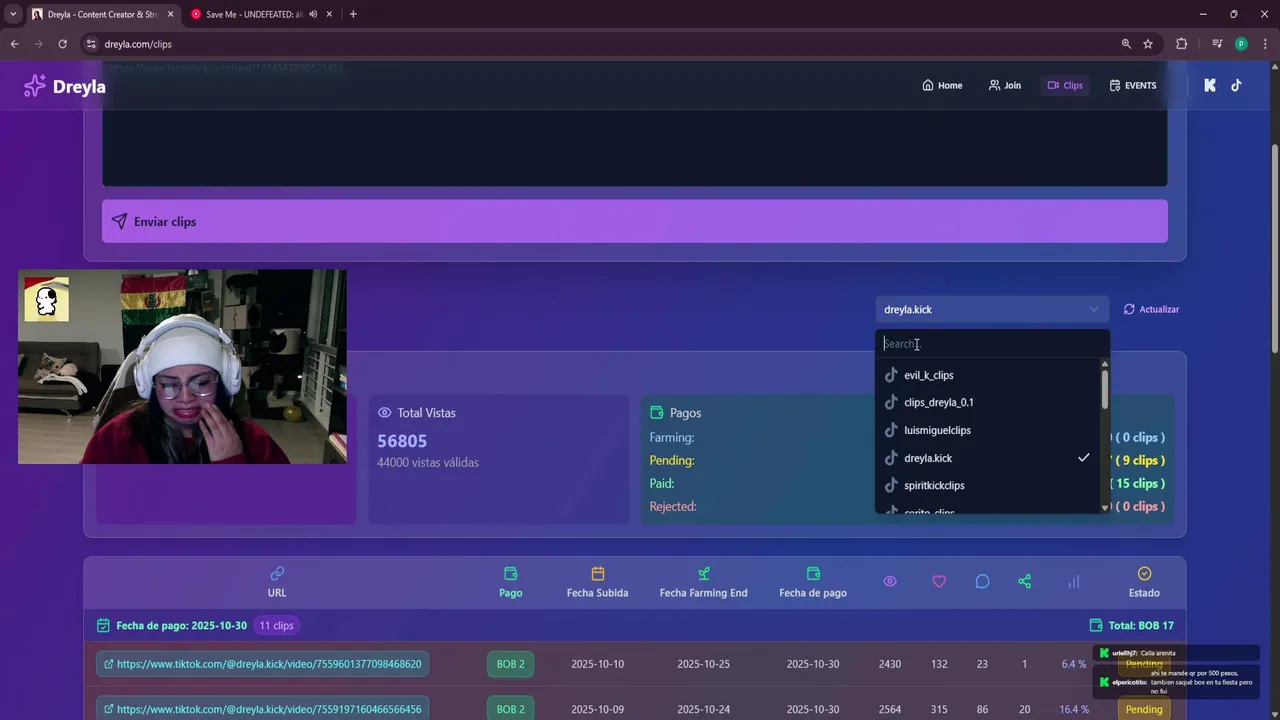Viewport: 1280px width, 720px height.
Task: Click the ( 15 clips ) Paid count
Action: (x=1138, y=484)
